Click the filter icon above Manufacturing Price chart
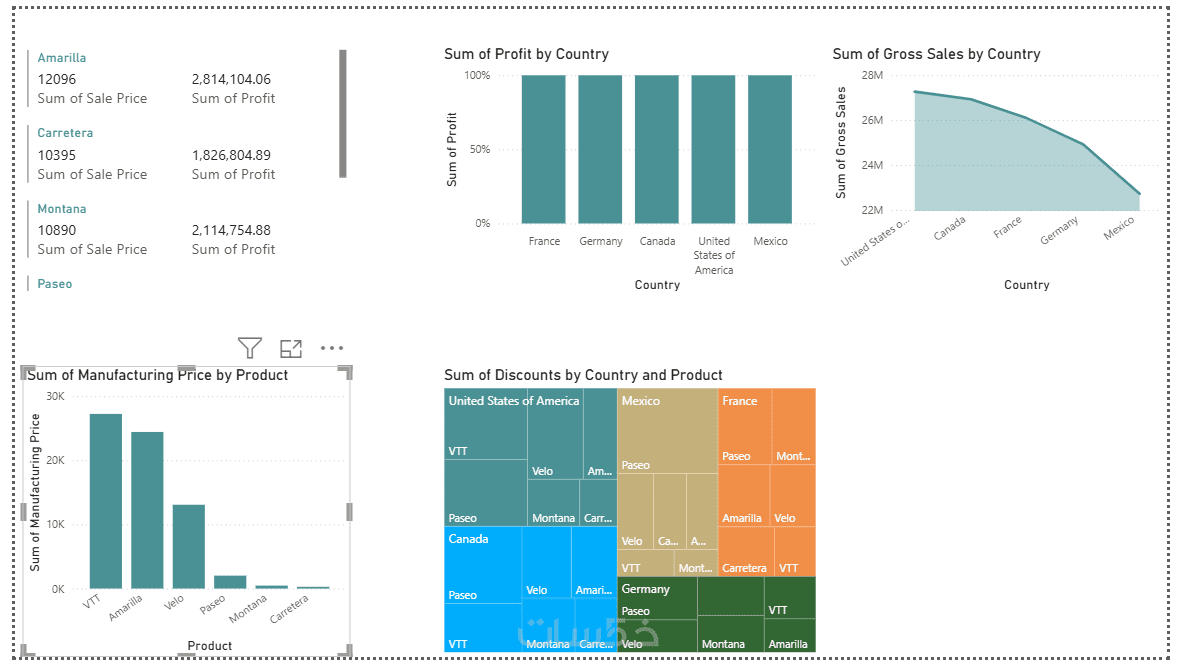 (x=250, y=348)
